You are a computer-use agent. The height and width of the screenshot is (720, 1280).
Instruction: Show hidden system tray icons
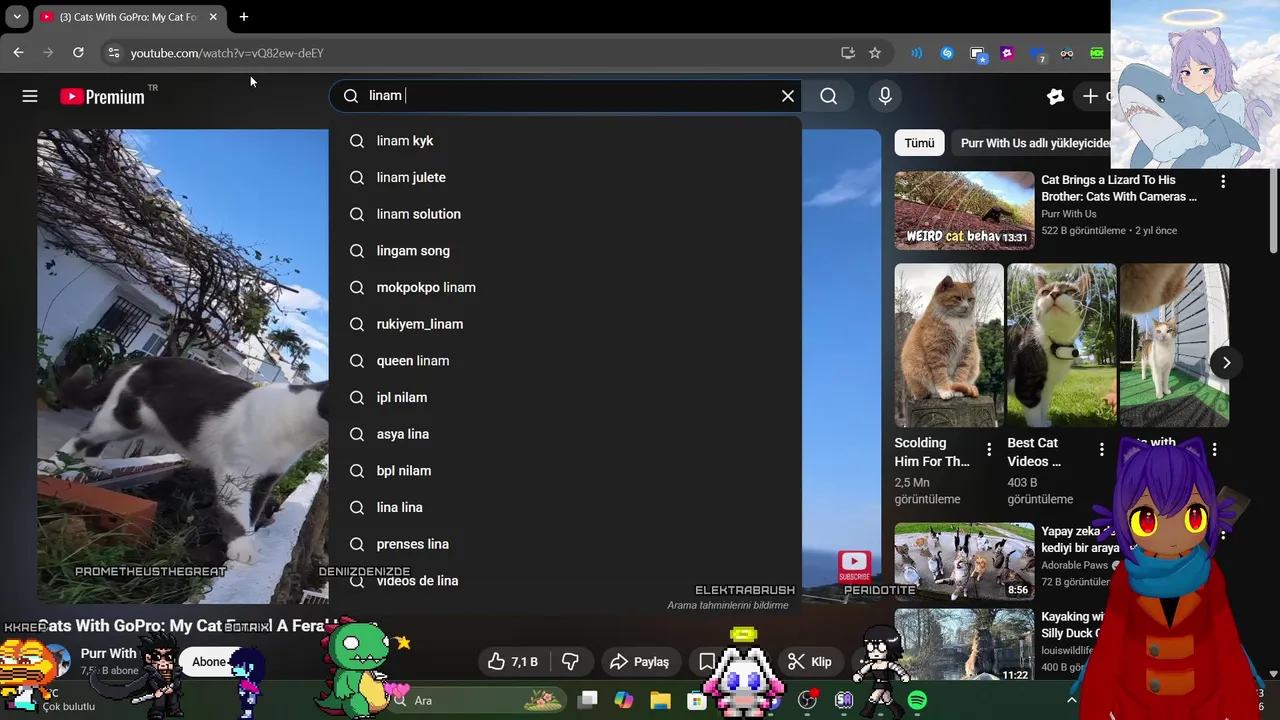pyautogui.click(x=1072, y=700)
